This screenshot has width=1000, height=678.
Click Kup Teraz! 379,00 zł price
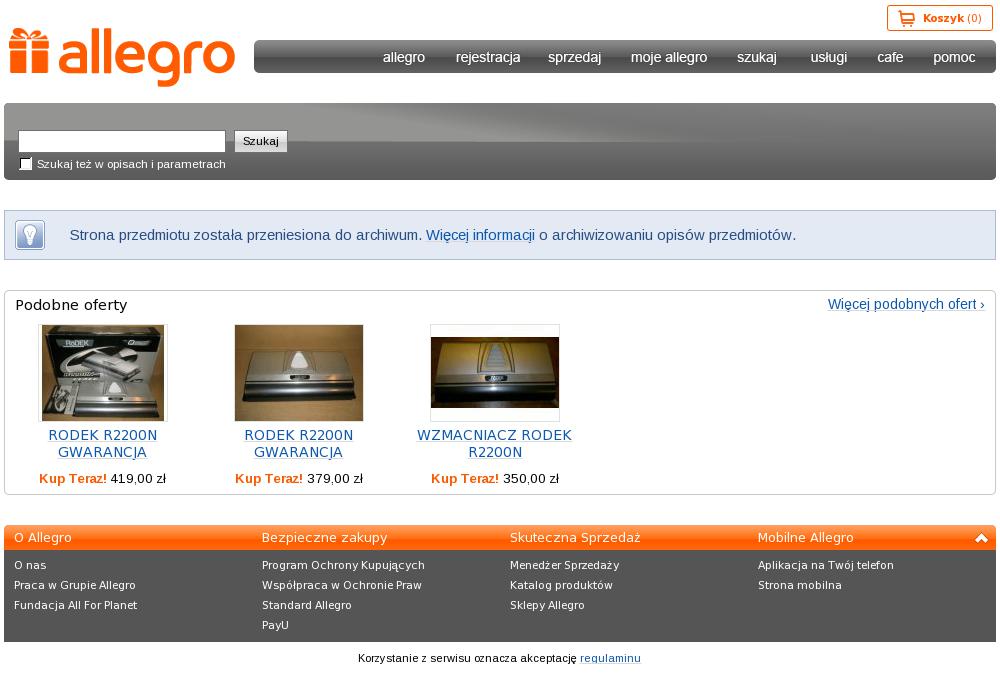coord(298,478)
